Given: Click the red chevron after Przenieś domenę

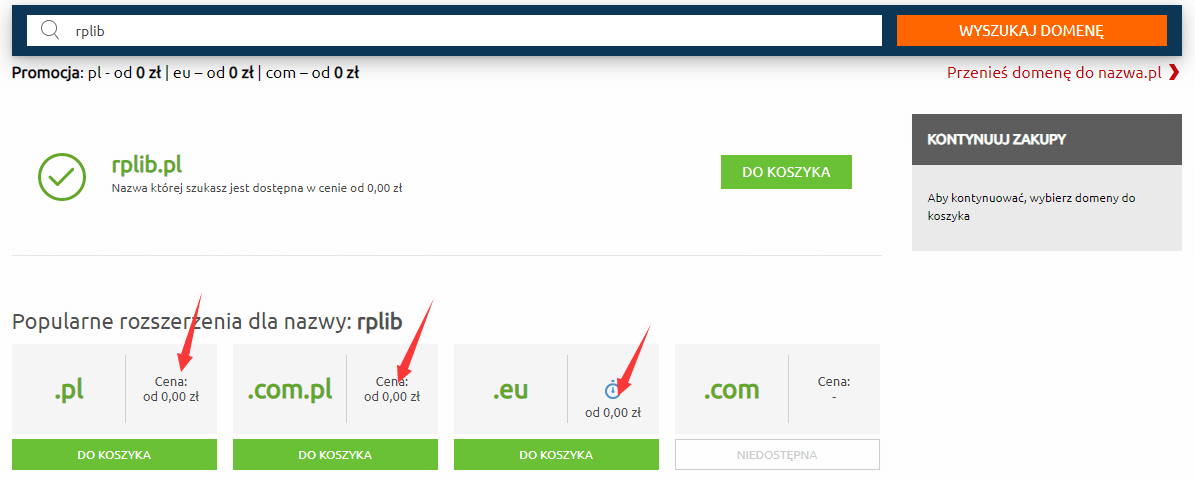Looking at the screenshot, I should click(1174, 73).
